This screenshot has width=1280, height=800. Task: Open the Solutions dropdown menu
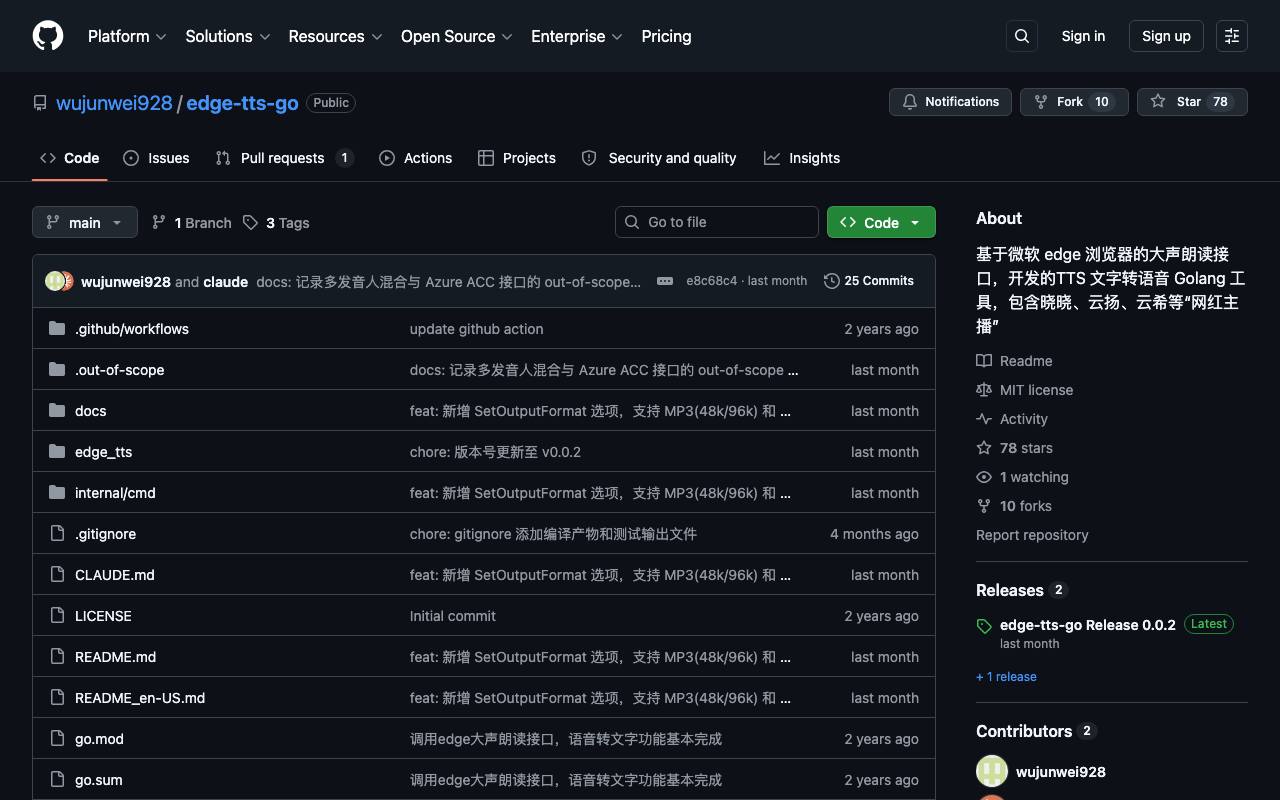228,36
